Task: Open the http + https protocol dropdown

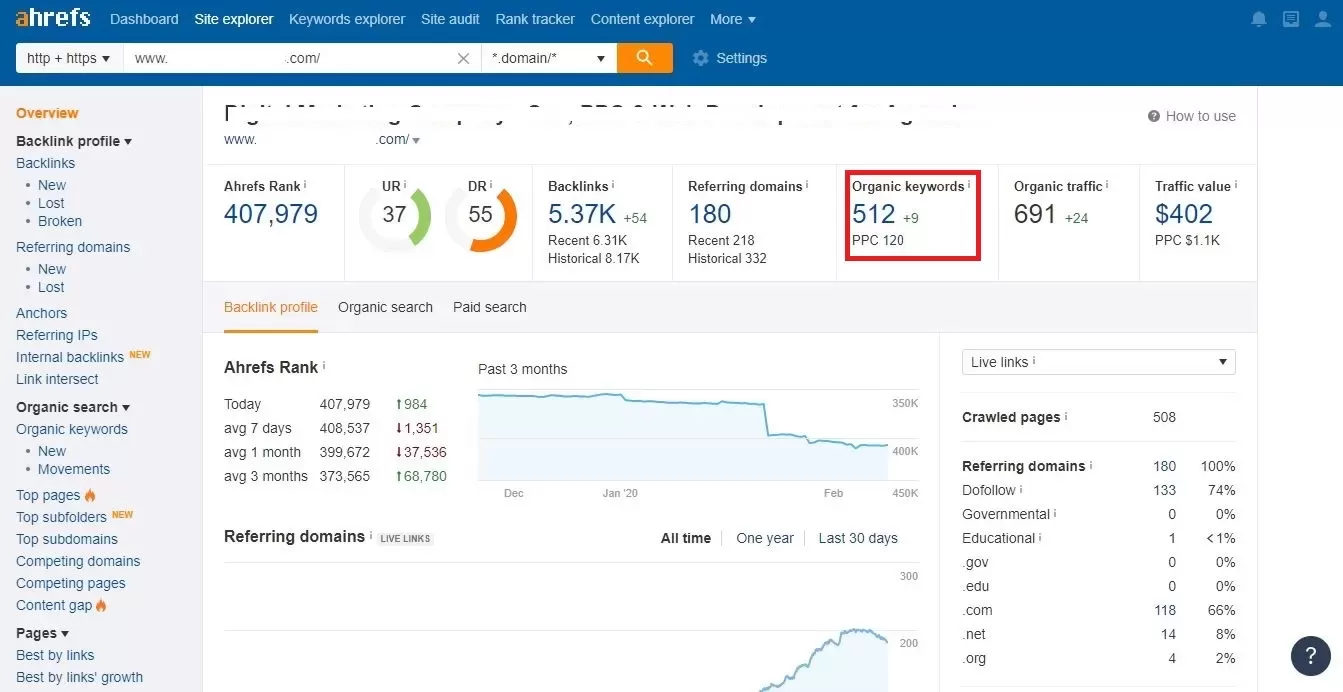Action: pos(69,58)
